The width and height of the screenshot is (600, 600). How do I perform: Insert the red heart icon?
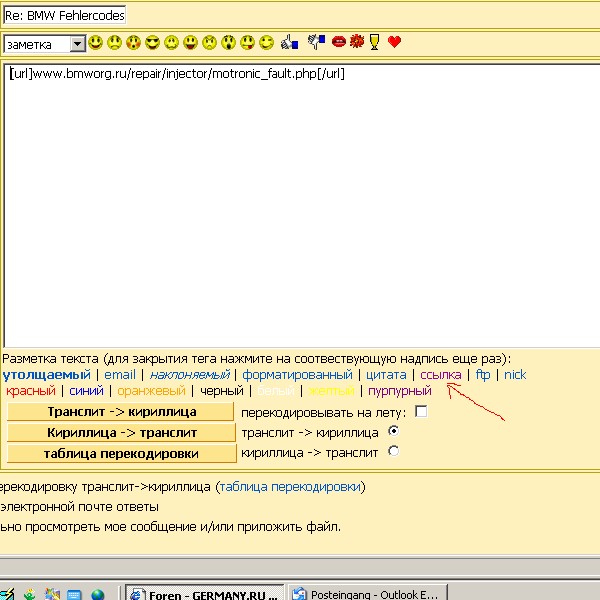[x=394, y=43]
